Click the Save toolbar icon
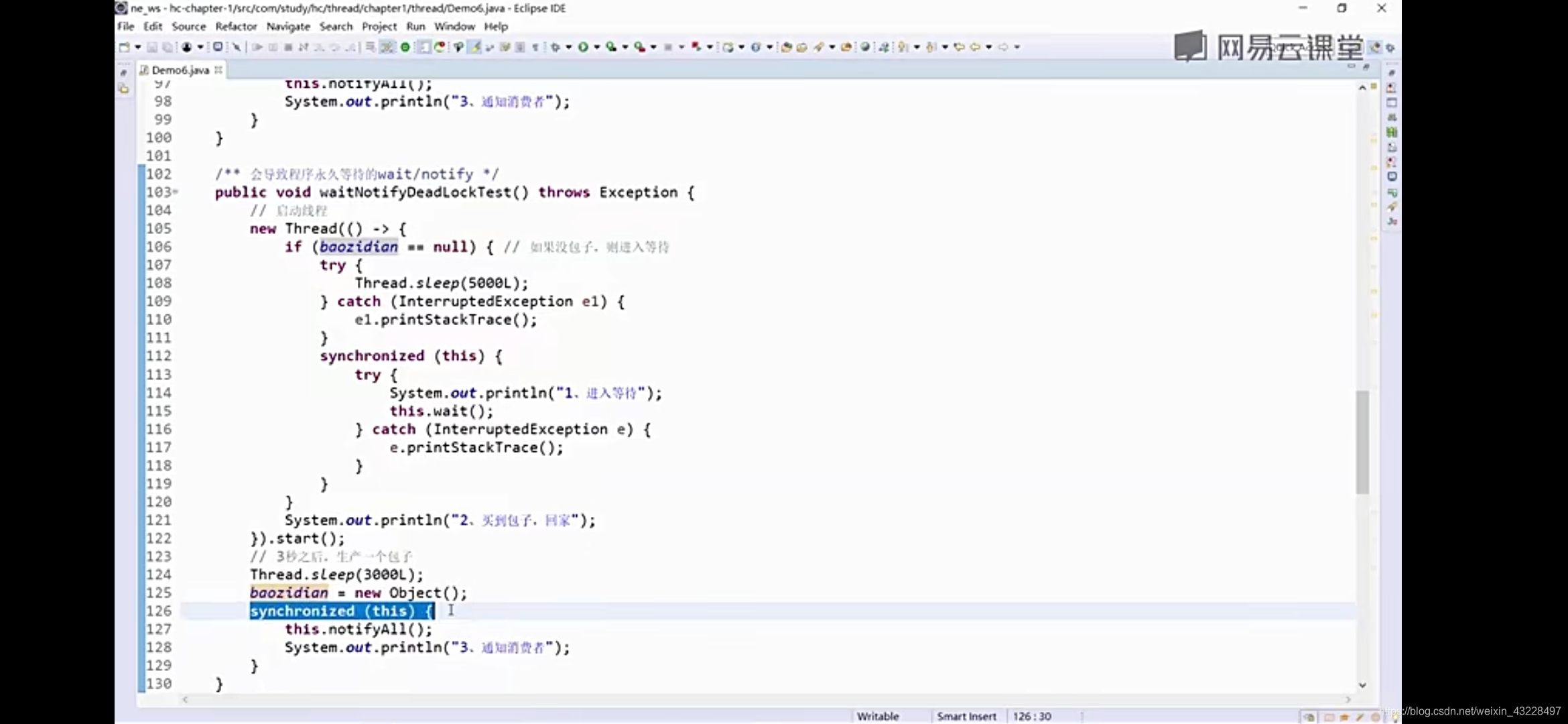The width and height of the screenshot is (1568, 724). click(x=152, y=47)
